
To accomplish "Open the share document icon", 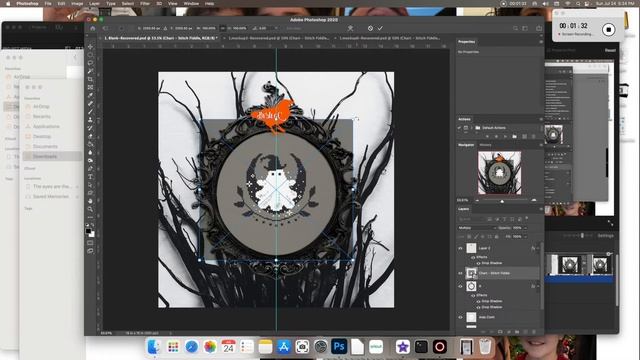I will 539,28.
